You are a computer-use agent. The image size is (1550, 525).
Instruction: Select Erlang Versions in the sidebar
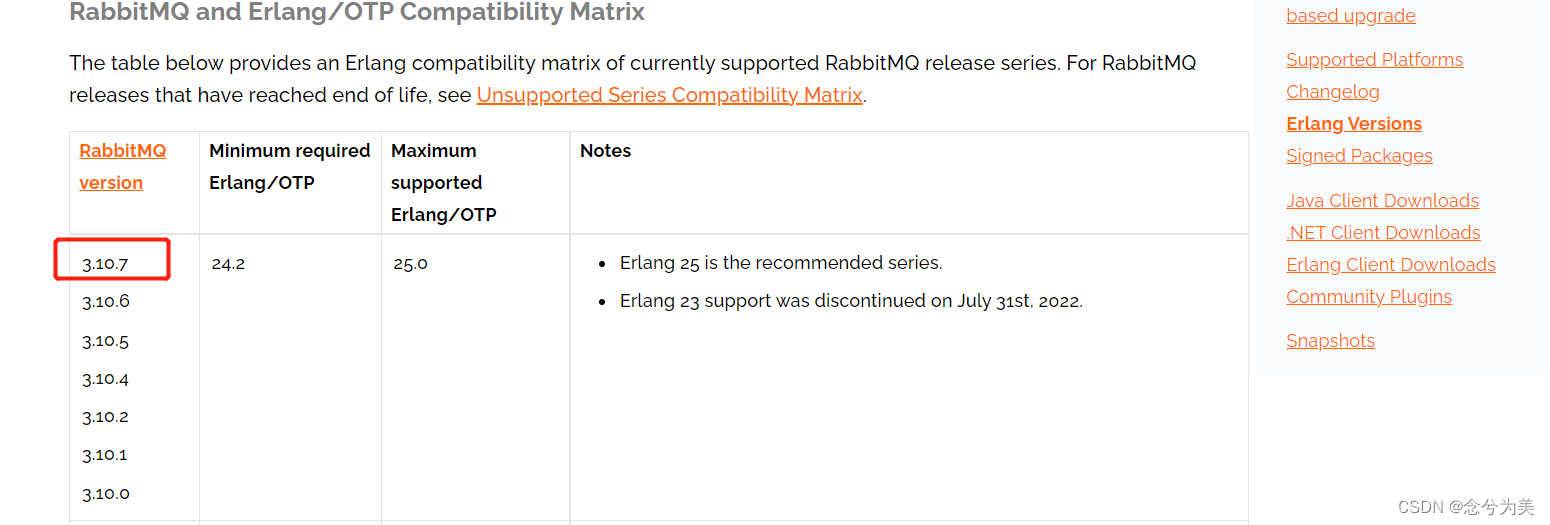(1353, 124)
